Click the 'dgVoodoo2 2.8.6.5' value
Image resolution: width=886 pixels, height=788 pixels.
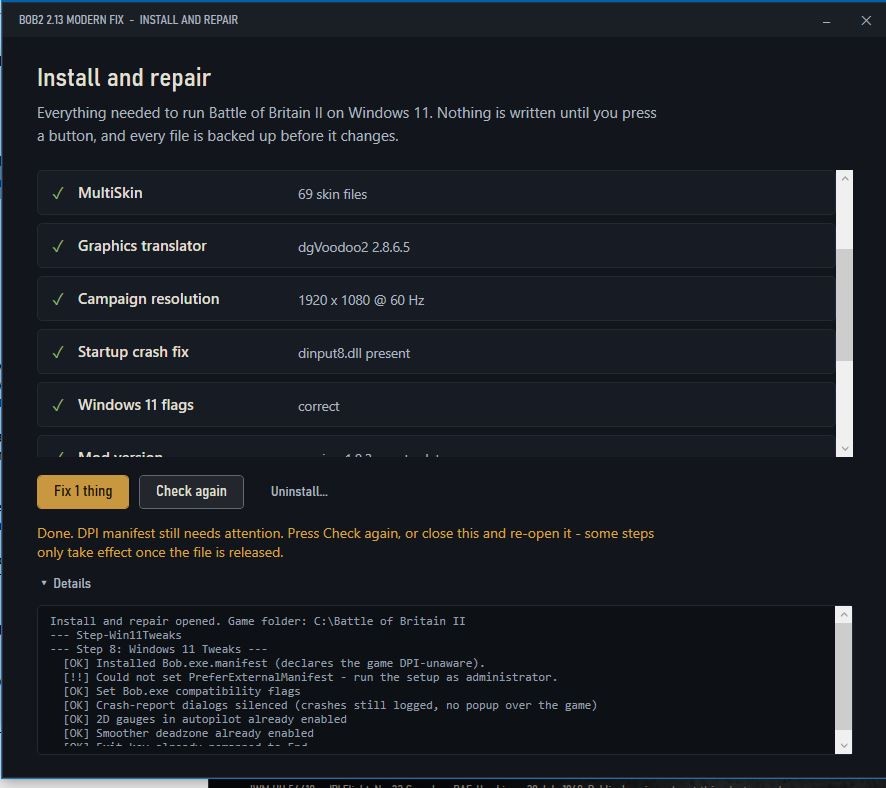point(354,247)
